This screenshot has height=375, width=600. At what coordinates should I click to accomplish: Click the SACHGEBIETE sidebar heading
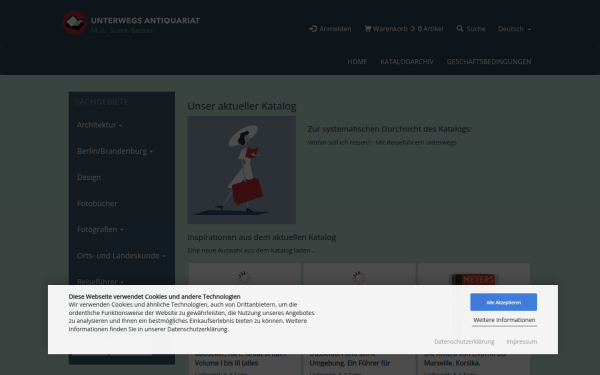click(101, 102)
